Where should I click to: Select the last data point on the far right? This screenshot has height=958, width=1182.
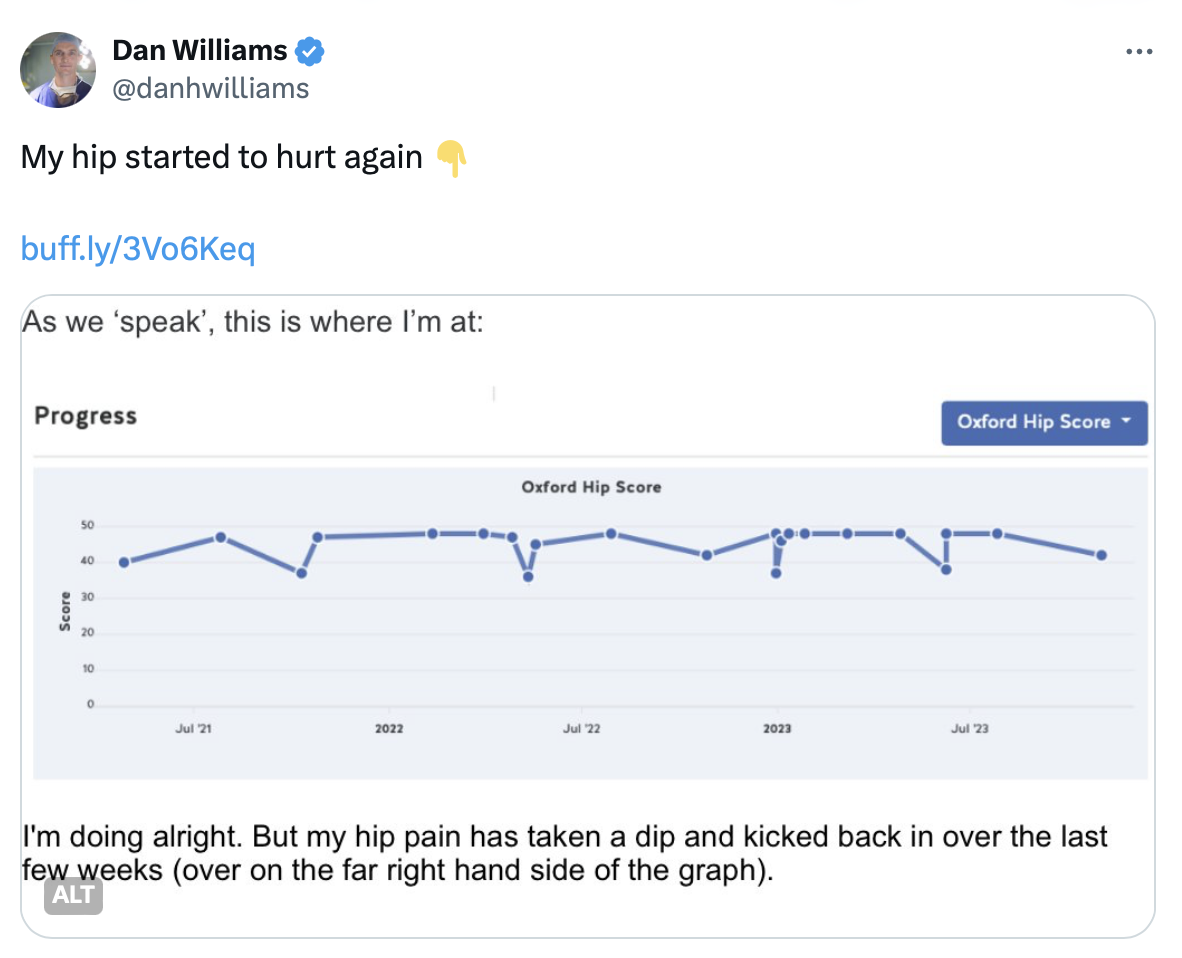[1101, 555]
